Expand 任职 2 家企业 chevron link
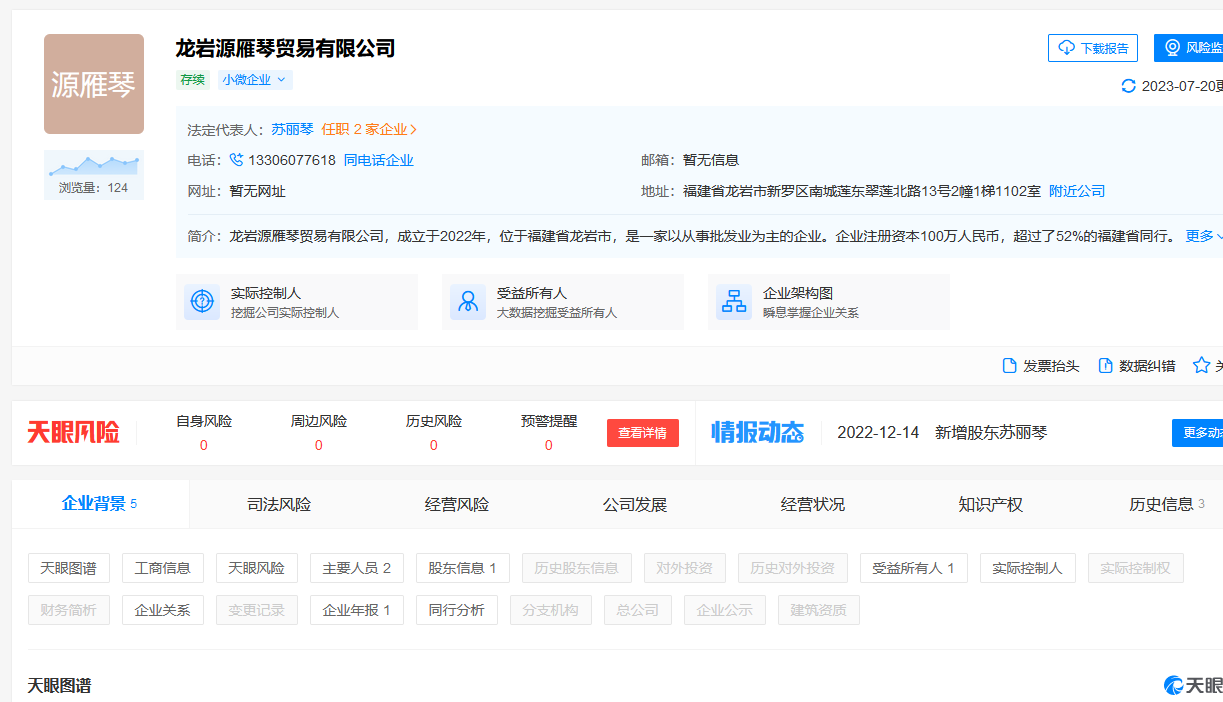The width and height of the screenshot is (1223, 702). 369,129
